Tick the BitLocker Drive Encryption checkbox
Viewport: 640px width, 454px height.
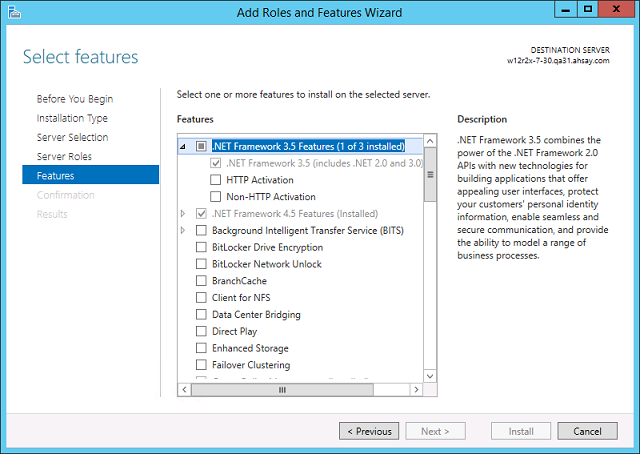coord(202,247)
